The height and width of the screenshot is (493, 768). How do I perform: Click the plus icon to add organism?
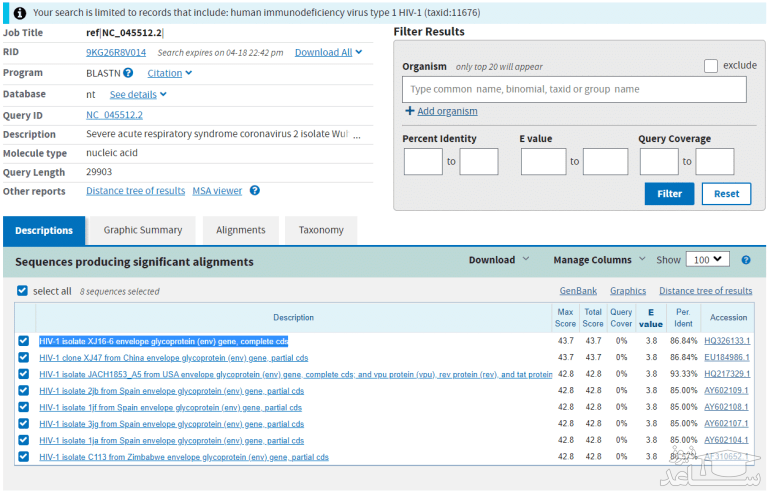(410, 111)
